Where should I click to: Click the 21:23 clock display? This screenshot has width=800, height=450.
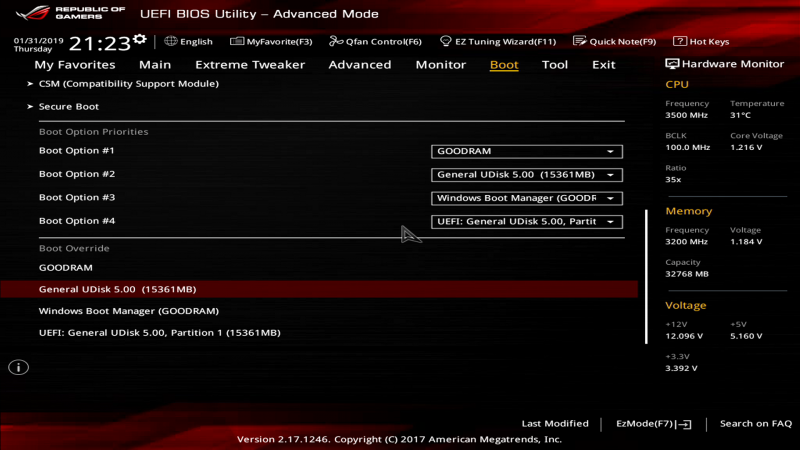[100, 43]
